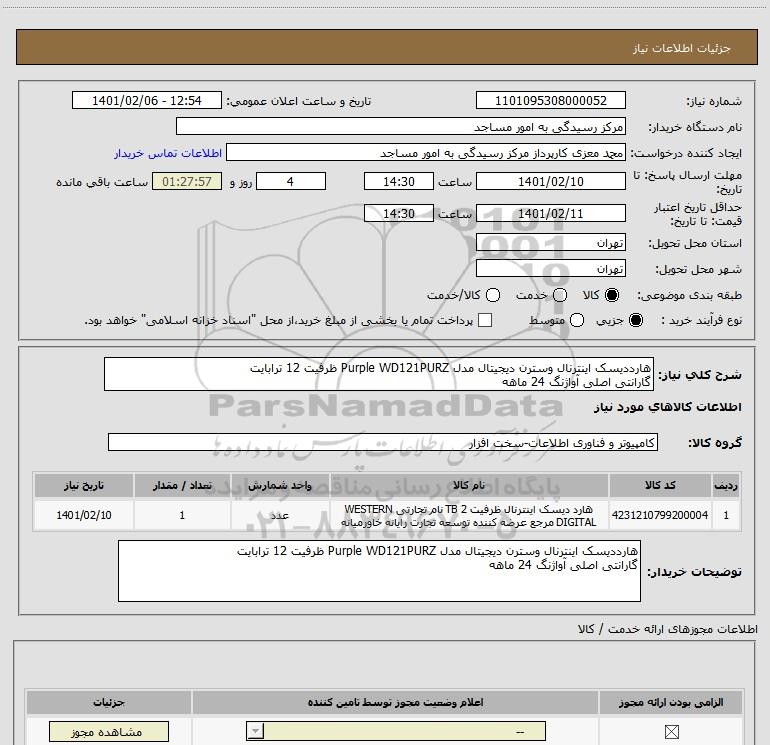This screenshot has width=770, height=745.
Task: Toggle the mandatory license checkbox
Action: click(x=671, y=732)
